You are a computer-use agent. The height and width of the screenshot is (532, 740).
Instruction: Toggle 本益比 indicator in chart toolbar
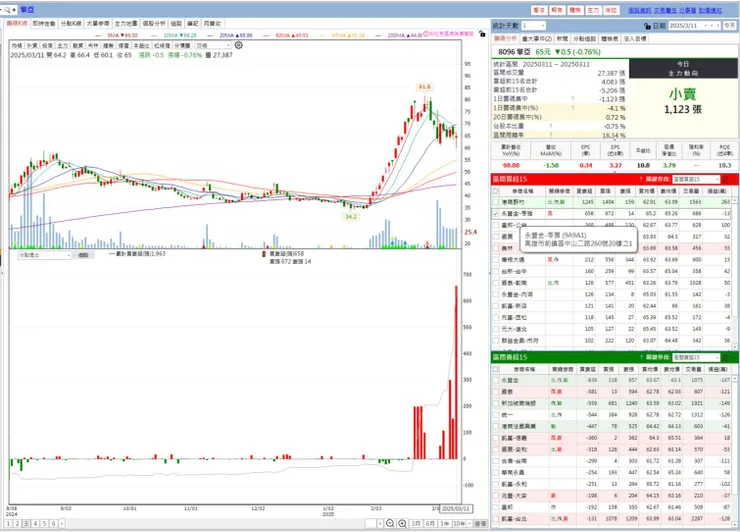pos(141,45)
